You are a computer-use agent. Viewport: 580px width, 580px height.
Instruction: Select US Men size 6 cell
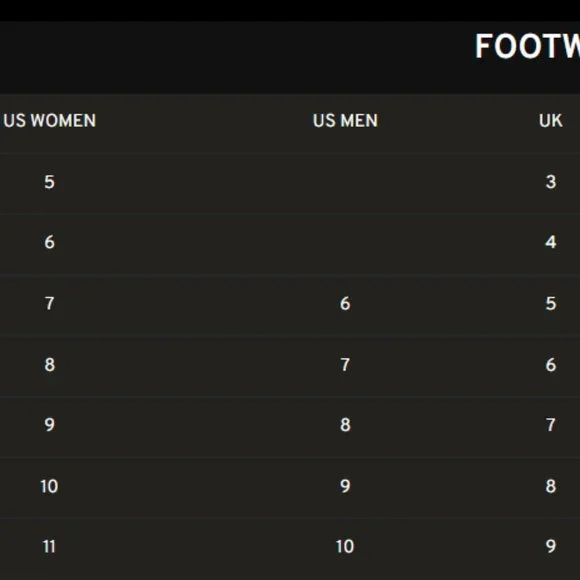point(345,303)
